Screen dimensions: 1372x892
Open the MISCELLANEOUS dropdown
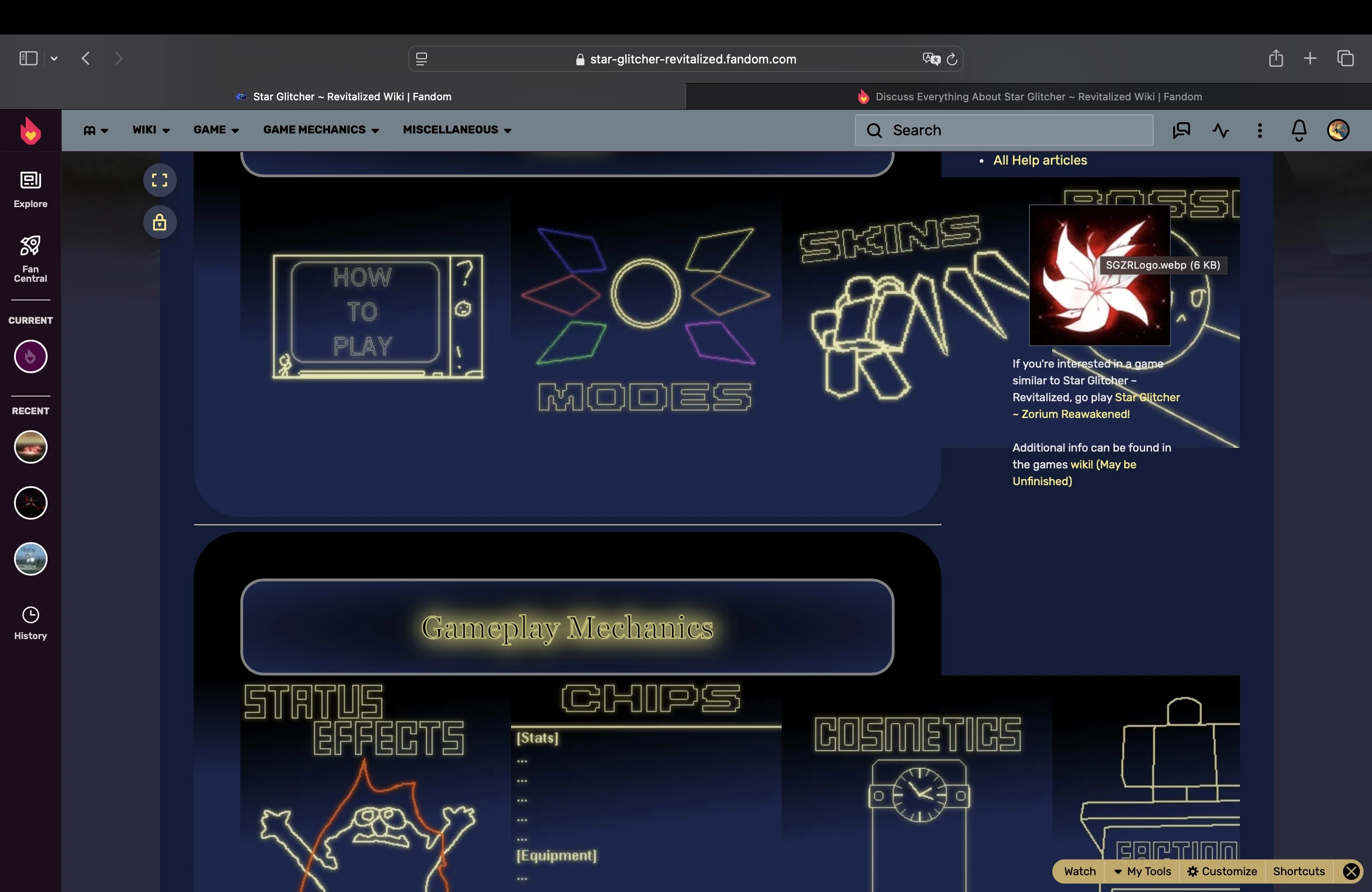click(456, 130)
